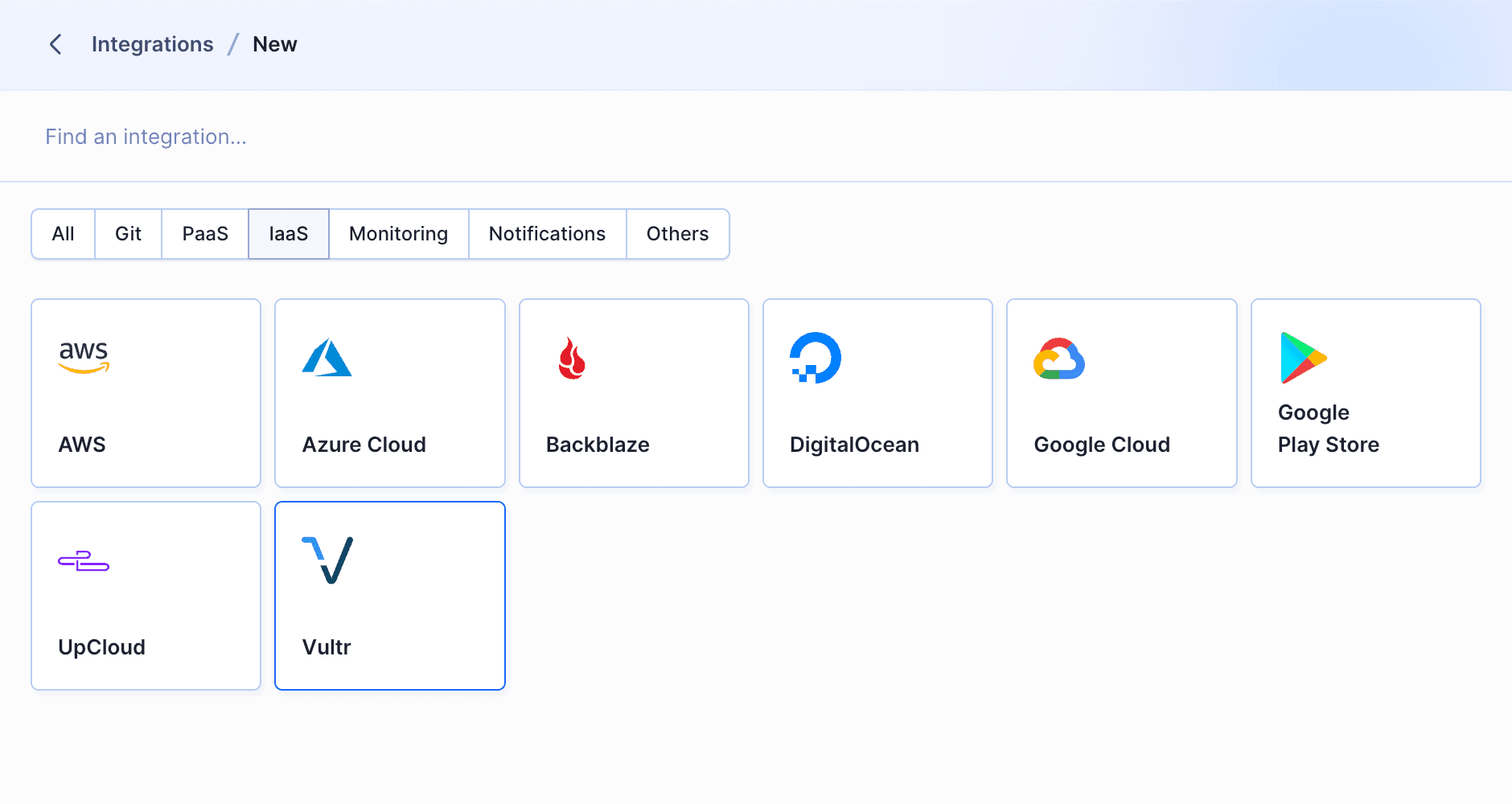The image size is (1512, 804).
Task: Click the Backblaze flame logo
Action: [x=572, y=358]
